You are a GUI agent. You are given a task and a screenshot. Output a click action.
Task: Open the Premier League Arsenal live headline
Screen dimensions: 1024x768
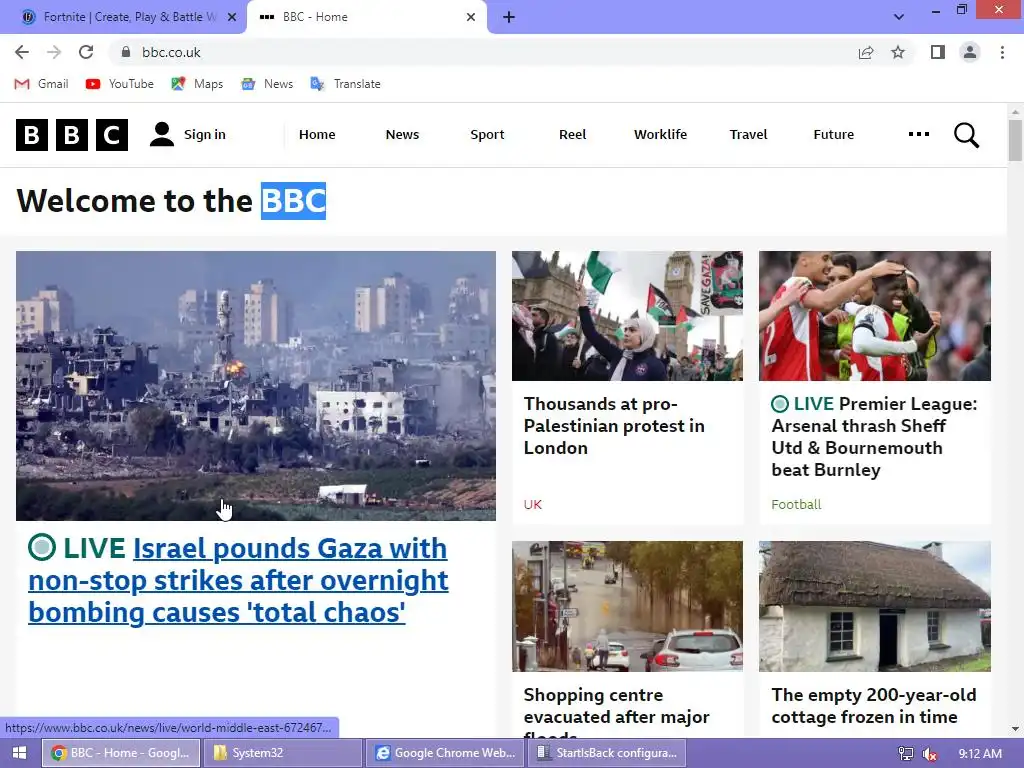[874, 437]
